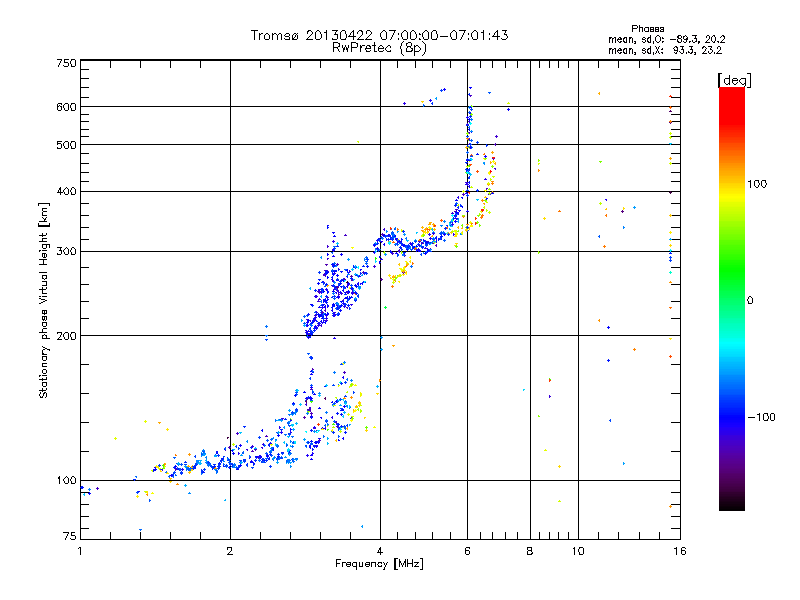Click y-axis tick label '600'
Image resolution: width=800 pixels, height=600 pixels.
coord(66,107)
